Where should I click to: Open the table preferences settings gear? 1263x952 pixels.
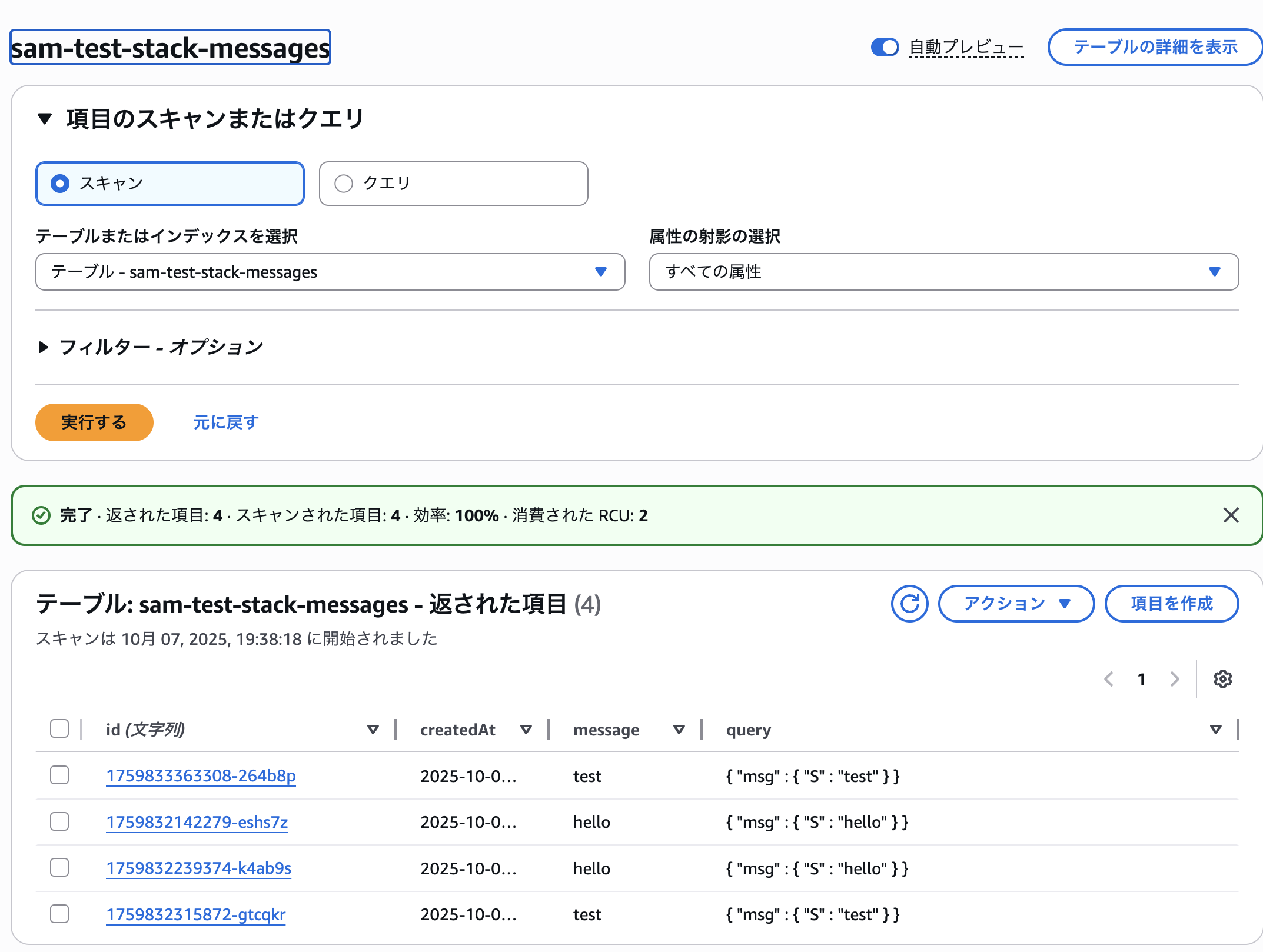(1222, 679)
